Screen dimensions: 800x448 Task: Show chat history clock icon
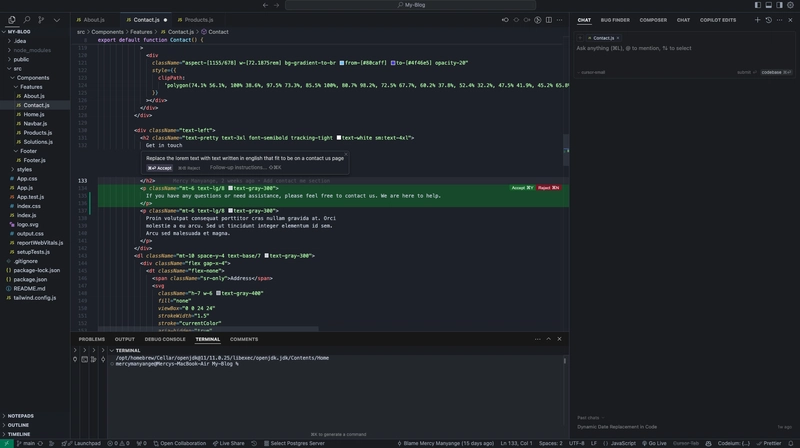[768, 20]
